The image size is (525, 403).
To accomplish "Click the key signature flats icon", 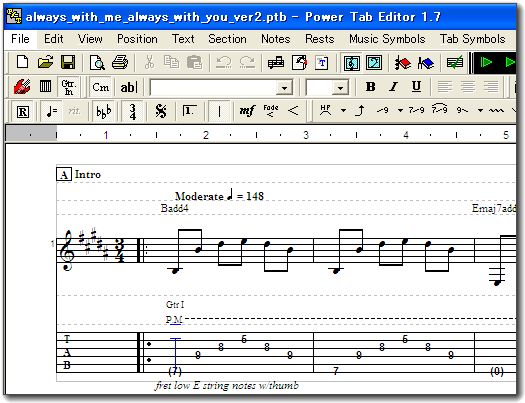I will click(x=103, y=111).
